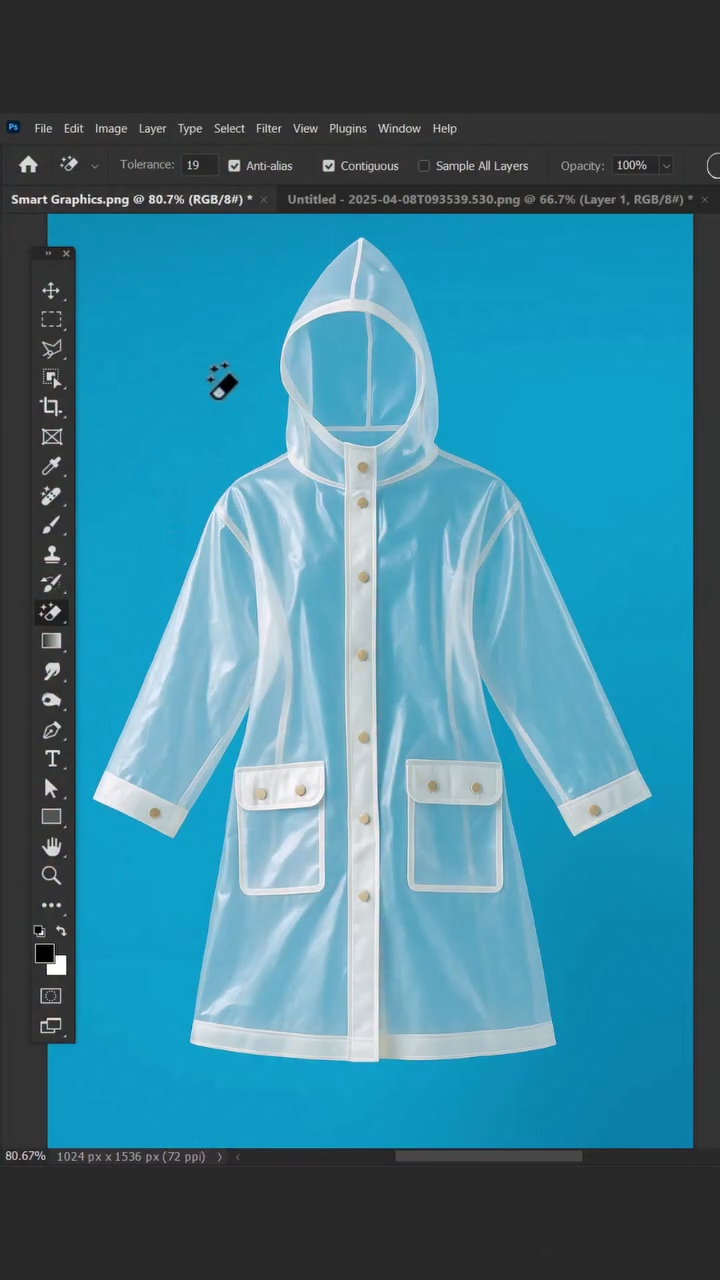Select the Brush tool

(51, 525)
